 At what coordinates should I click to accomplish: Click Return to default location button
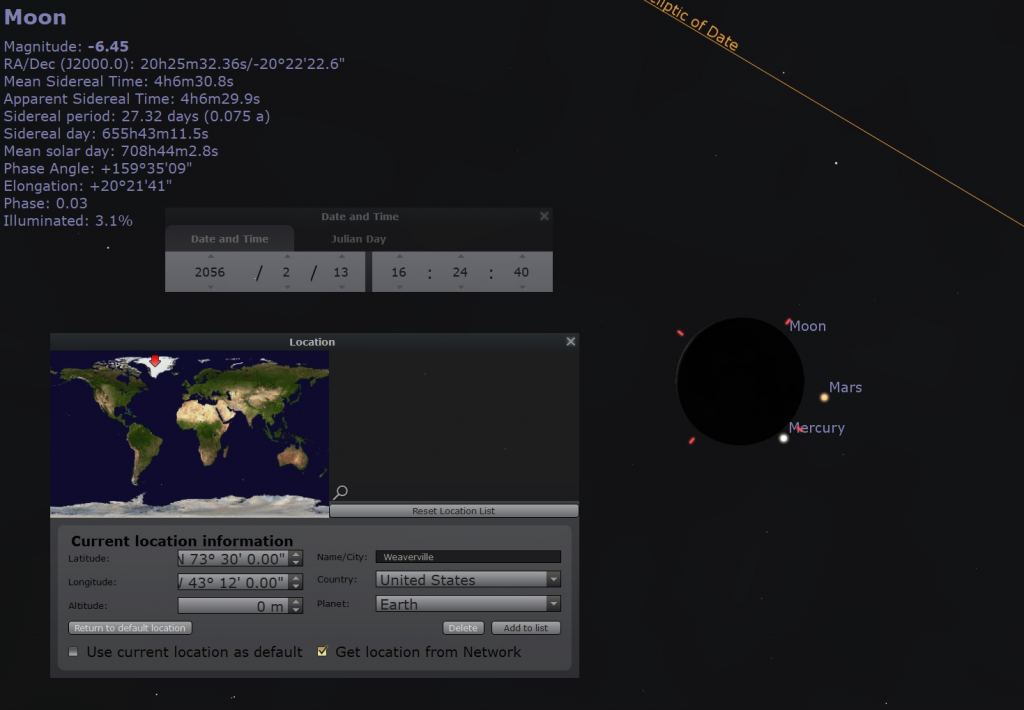tap(130, 628)
